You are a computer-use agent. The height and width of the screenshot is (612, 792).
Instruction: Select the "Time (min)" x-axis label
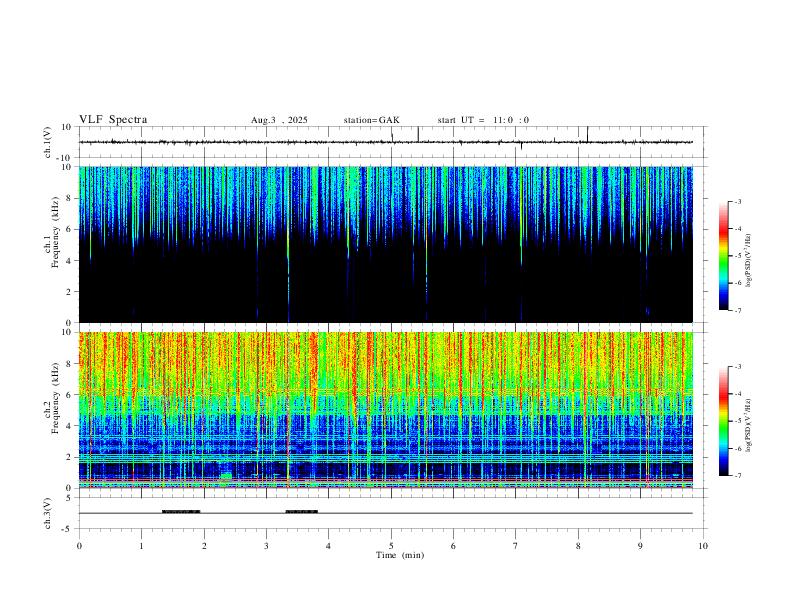tap(400, 555)
